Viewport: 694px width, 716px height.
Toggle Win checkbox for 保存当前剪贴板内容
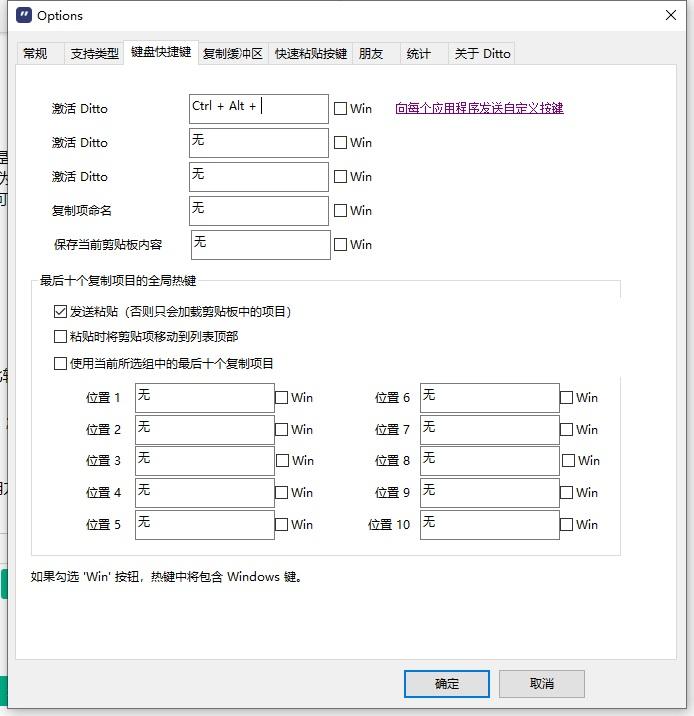353,245
